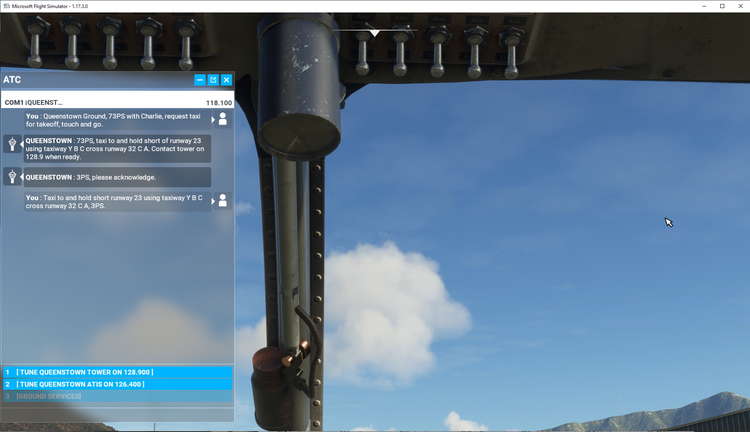Screen dimensions: 750x432
Task: Pop out the ATC panel to a separate window
Action: pos(213,80)
